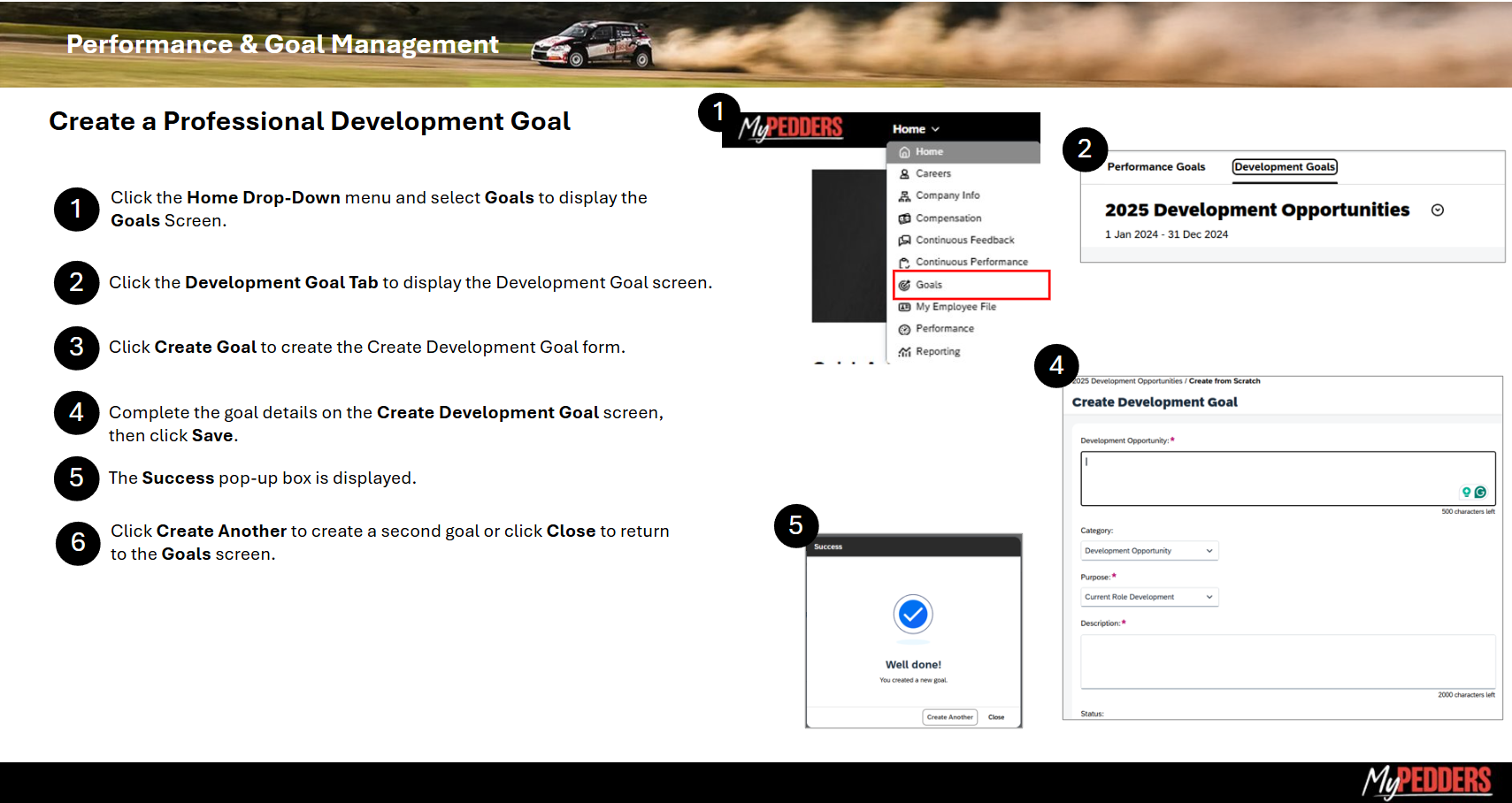
Task: Click the blue checkmark in the Success pop-up
Action: point(913,614)
